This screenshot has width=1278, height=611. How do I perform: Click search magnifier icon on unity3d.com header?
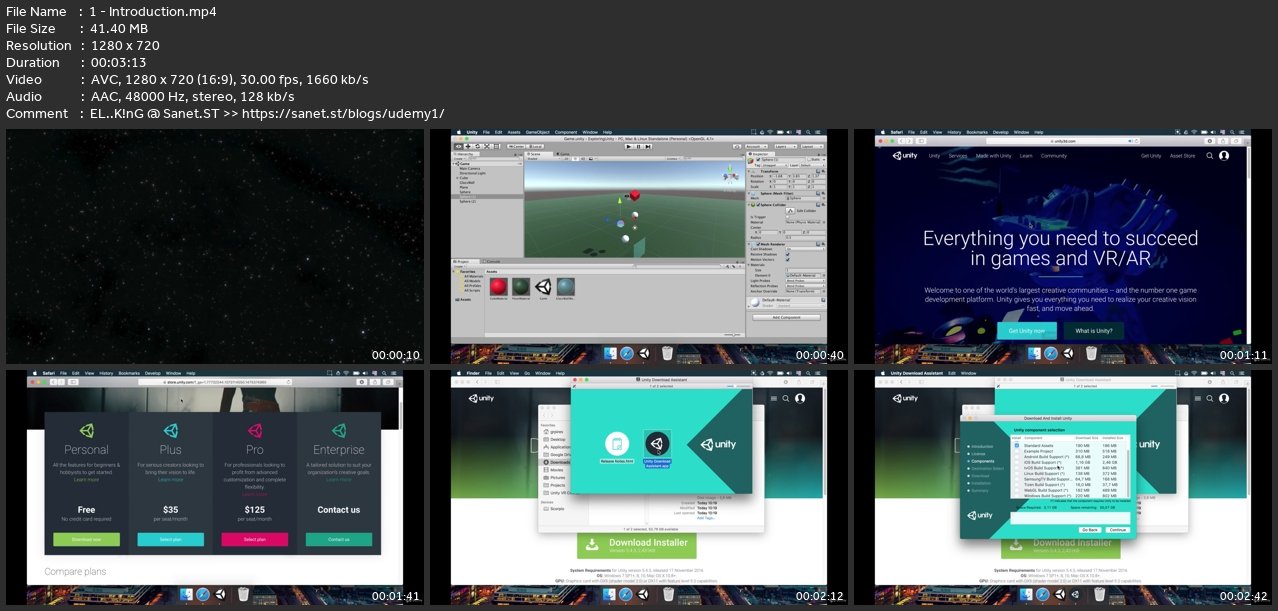click(1209, 156)
